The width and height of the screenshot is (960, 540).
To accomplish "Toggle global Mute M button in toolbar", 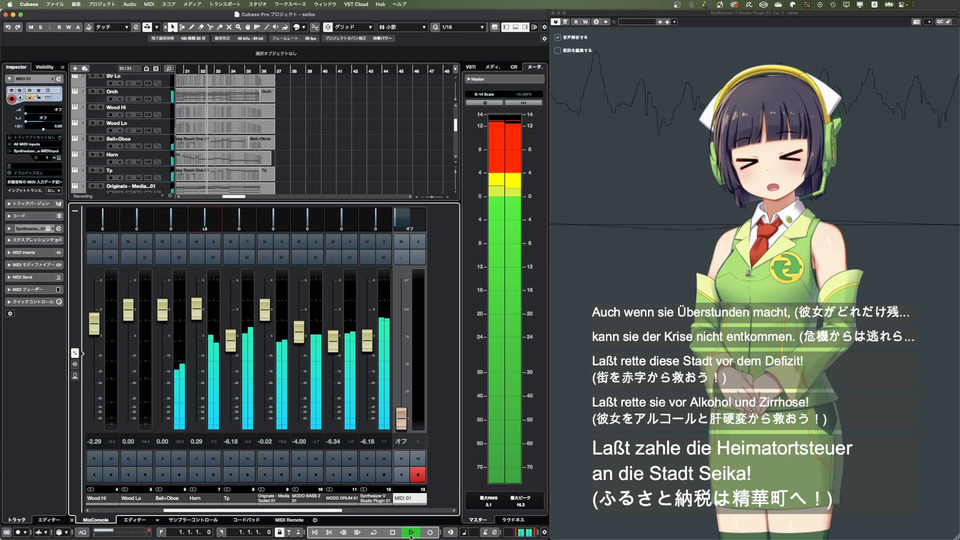I will pos(31,27).
